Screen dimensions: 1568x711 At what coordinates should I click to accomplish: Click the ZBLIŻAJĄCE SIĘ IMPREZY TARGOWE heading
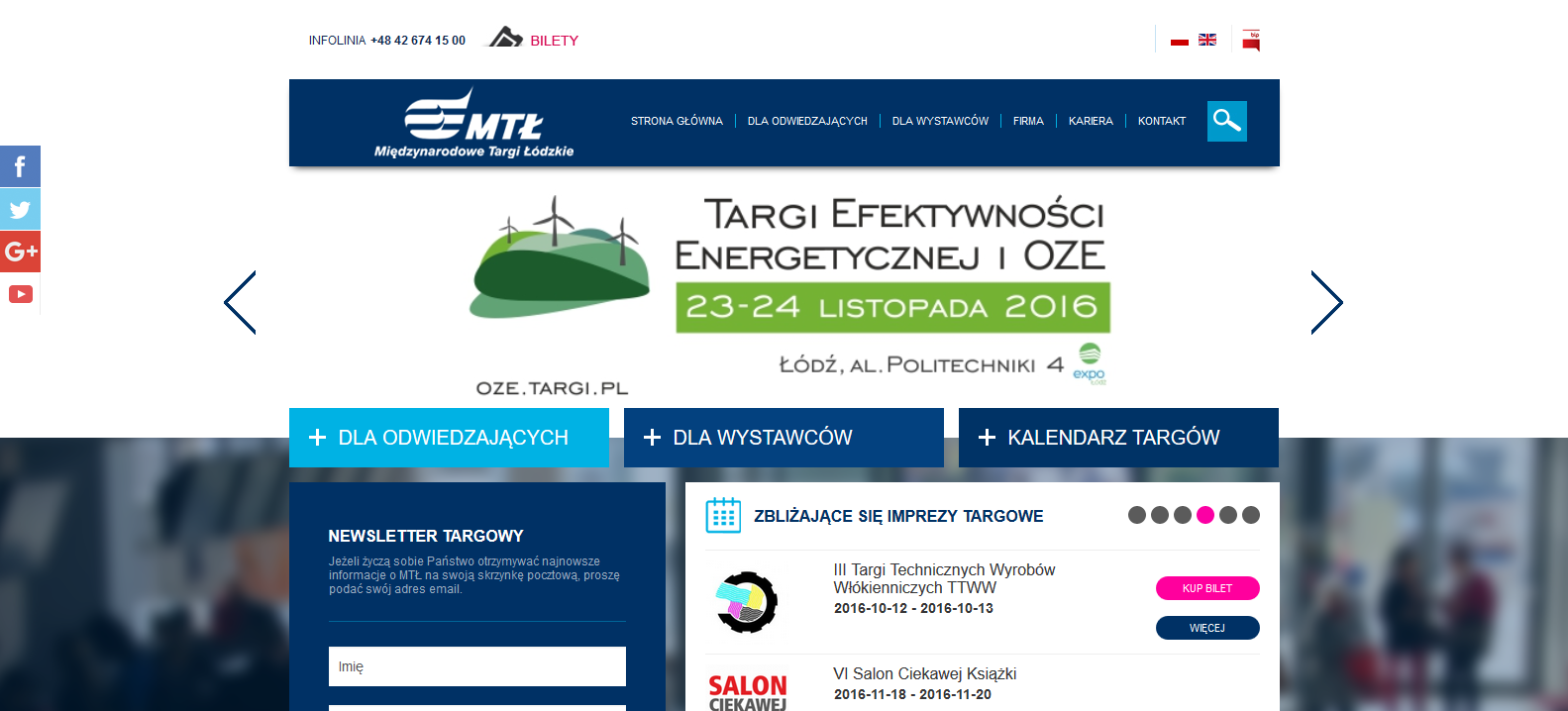898,516
